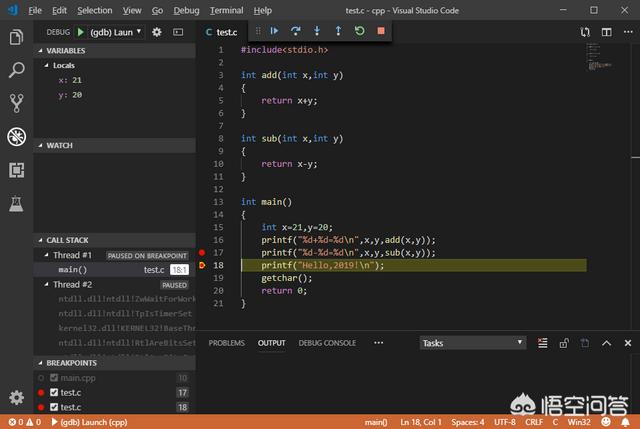Open the Debug menu

tap(186, 10)
